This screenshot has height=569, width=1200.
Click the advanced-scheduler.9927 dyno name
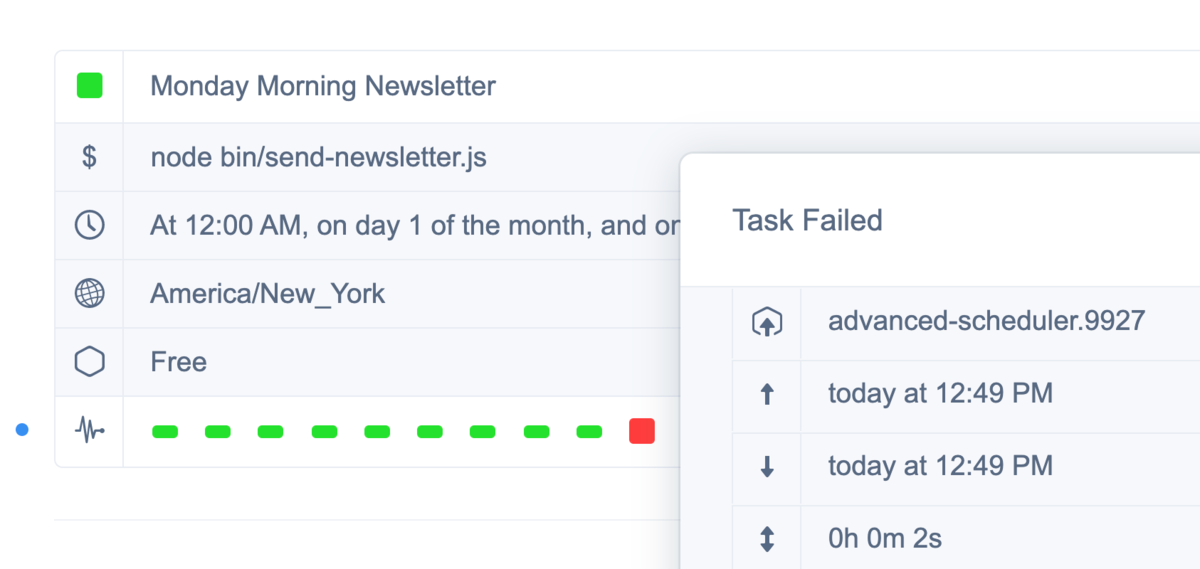tap(986, 321)
